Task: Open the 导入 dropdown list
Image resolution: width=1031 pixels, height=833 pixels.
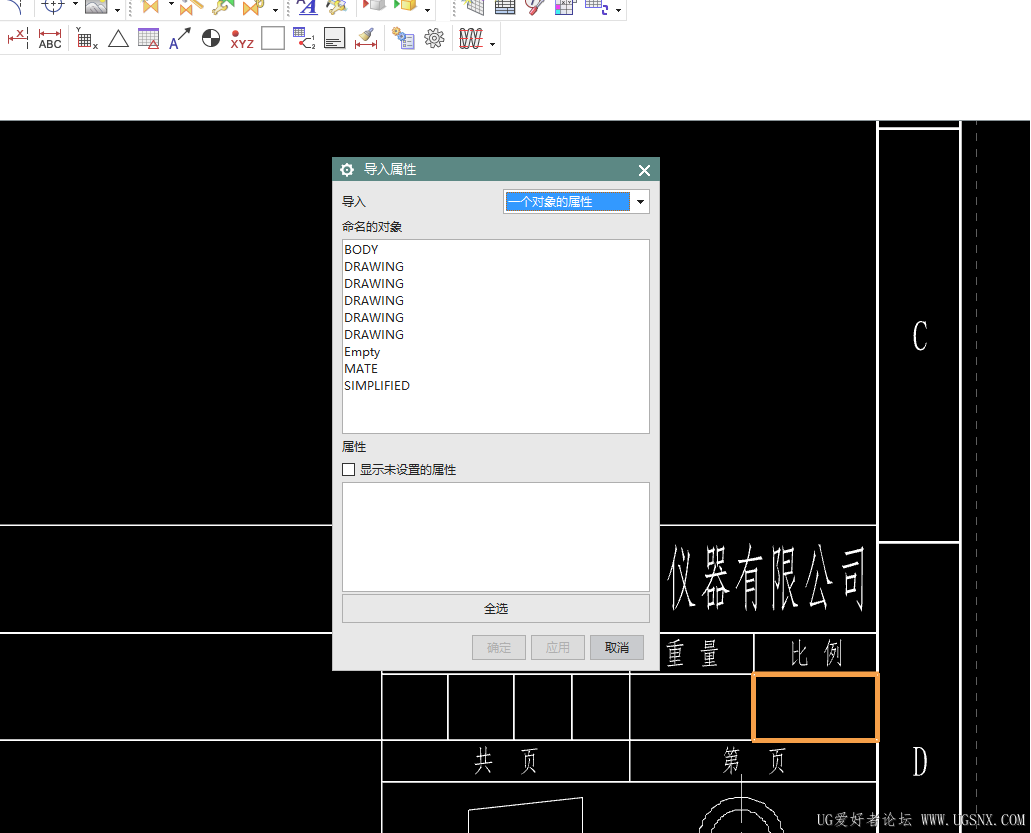Action: click(576, 202)
